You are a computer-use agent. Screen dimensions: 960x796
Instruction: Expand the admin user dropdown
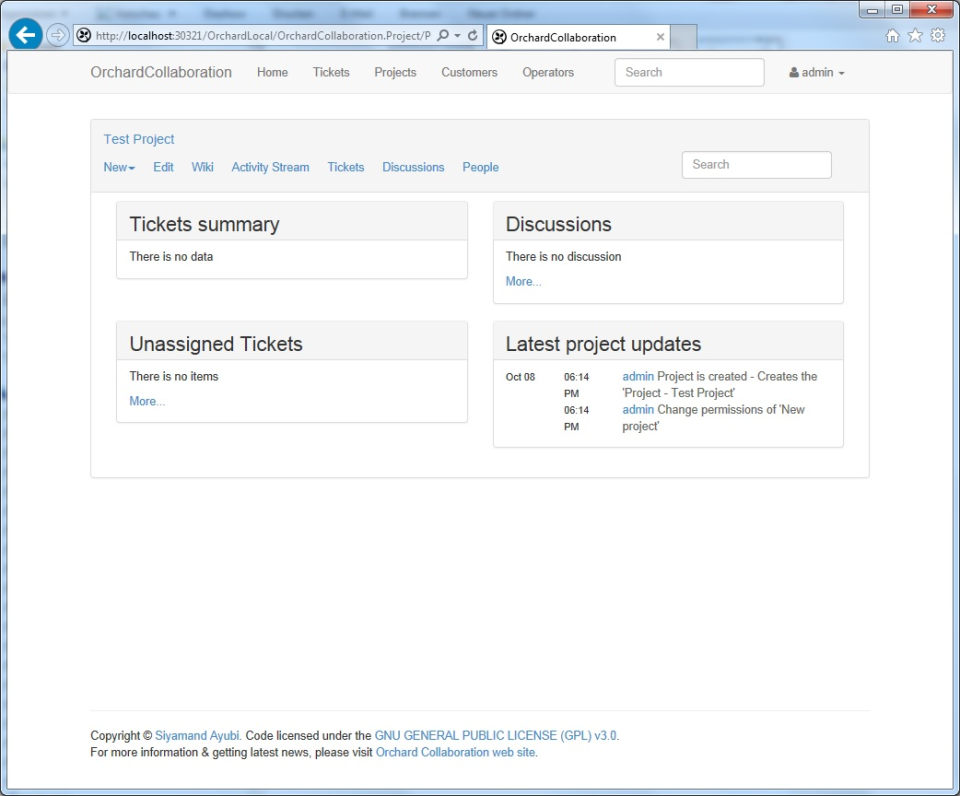[817, 72]
